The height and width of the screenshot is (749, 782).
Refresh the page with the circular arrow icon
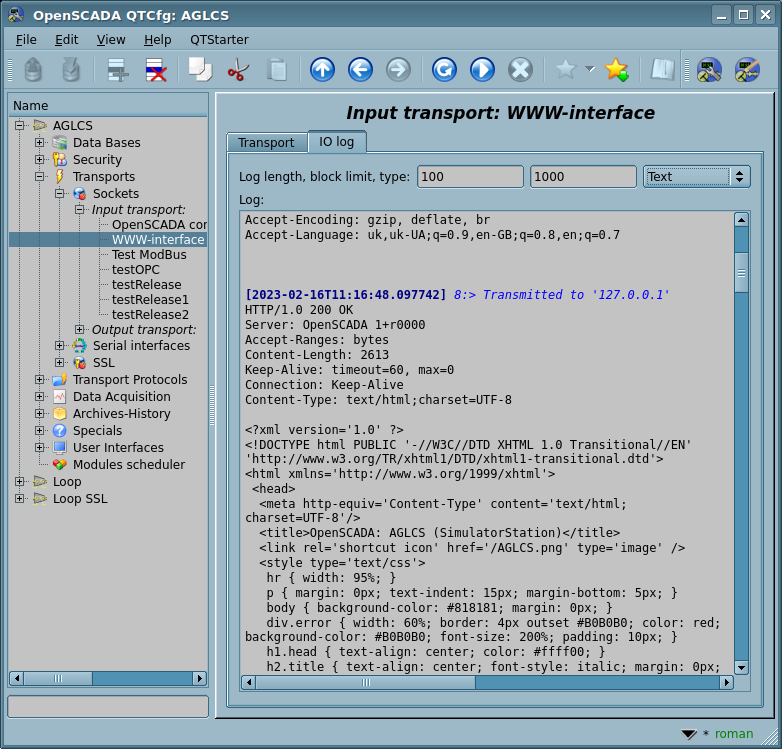(x=444, y=70)
